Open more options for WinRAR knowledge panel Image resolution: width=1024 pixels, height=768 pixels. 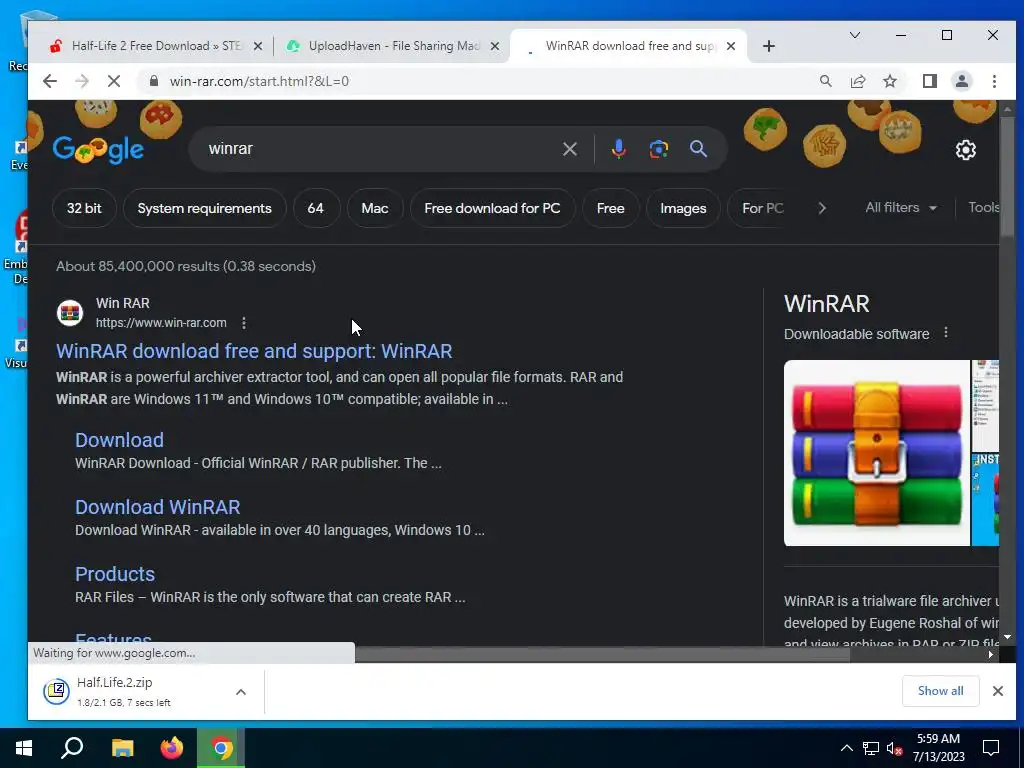(x=946, y=333)
